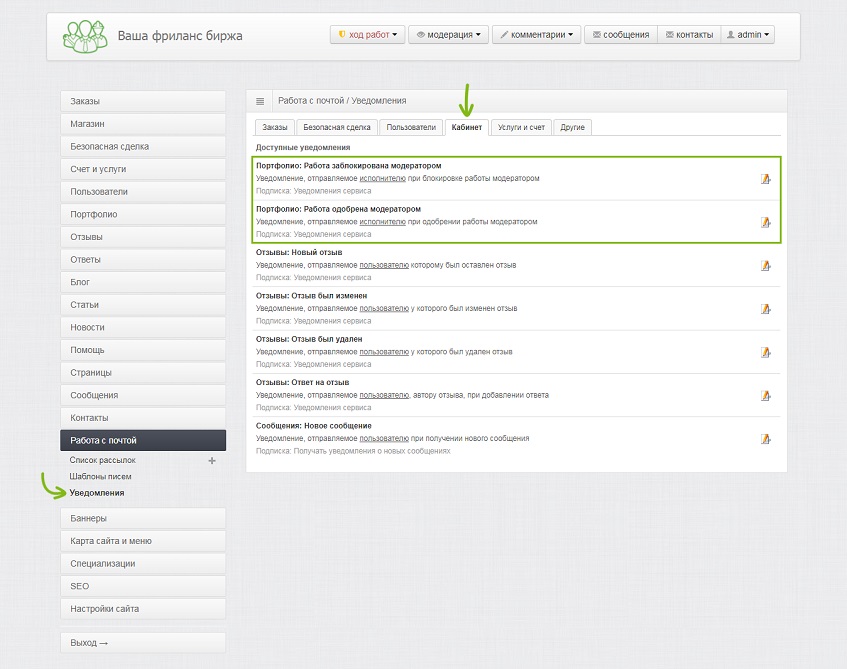Collapse the 'Работа с почтой' section
Image resolution: width=847 pixels, height=669 pixels.
point(143,440)
